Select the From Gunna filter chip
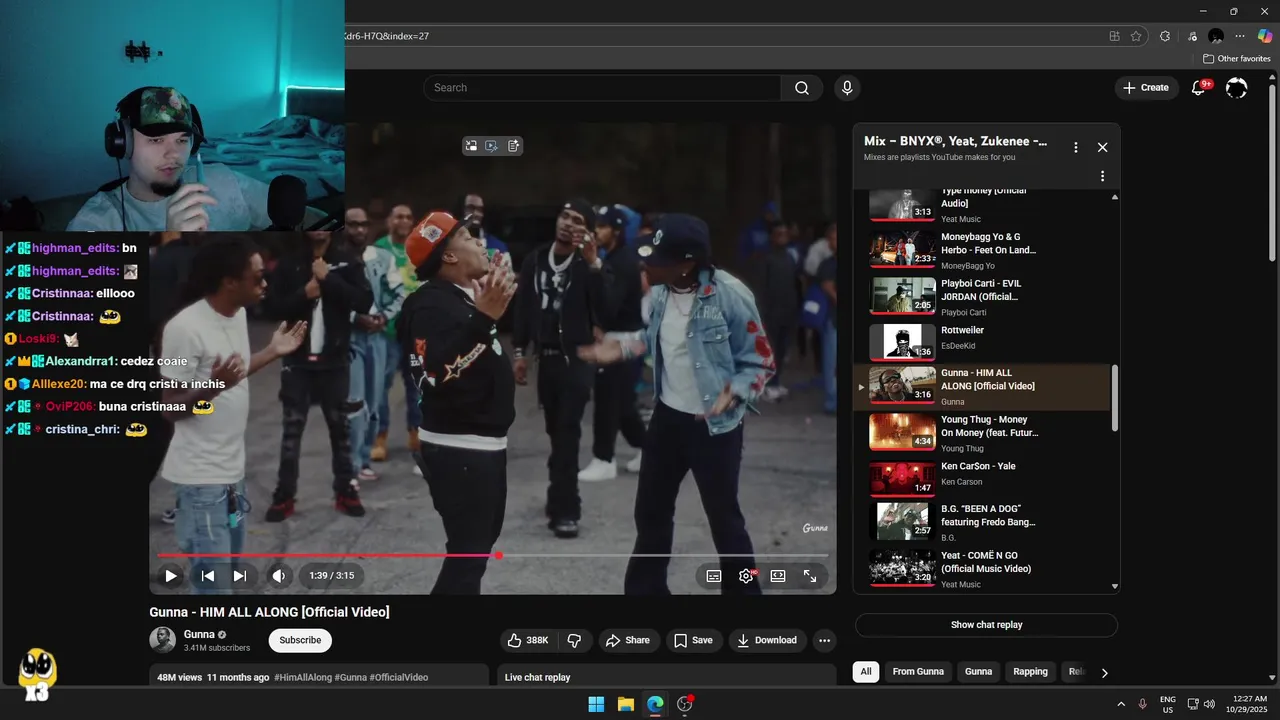 click(918, 672)
